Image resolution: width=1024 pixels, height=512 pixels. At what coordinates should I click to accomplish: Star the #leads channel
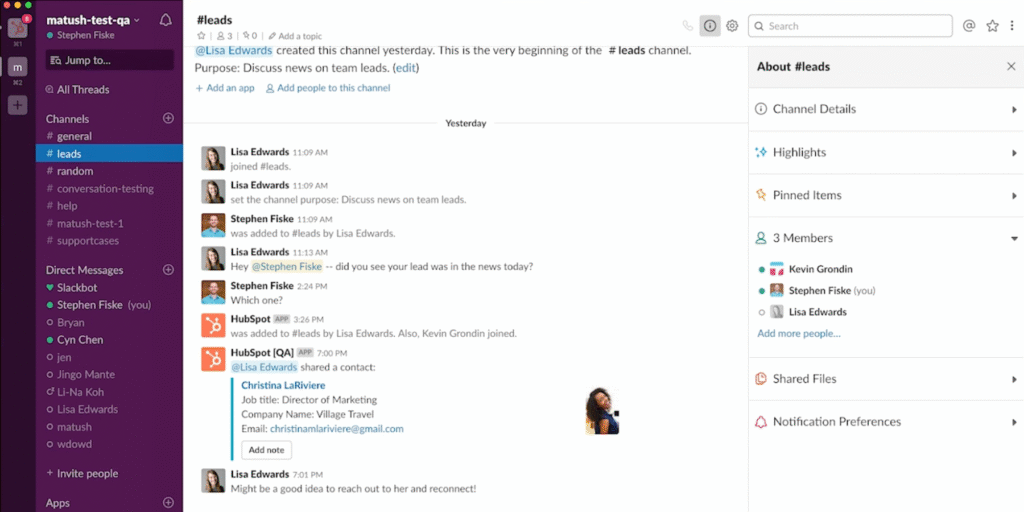(x=201, y=36)
